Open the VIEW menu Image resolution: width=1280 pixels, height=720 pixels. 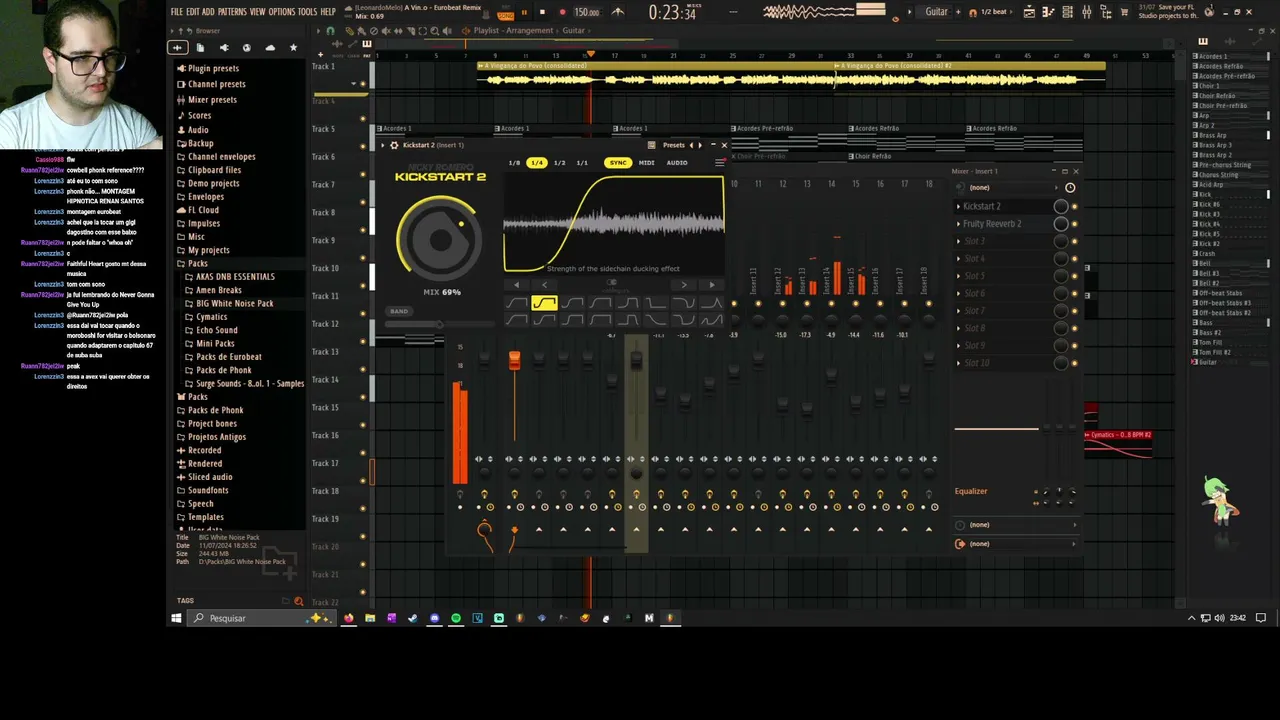click(257, 12)
